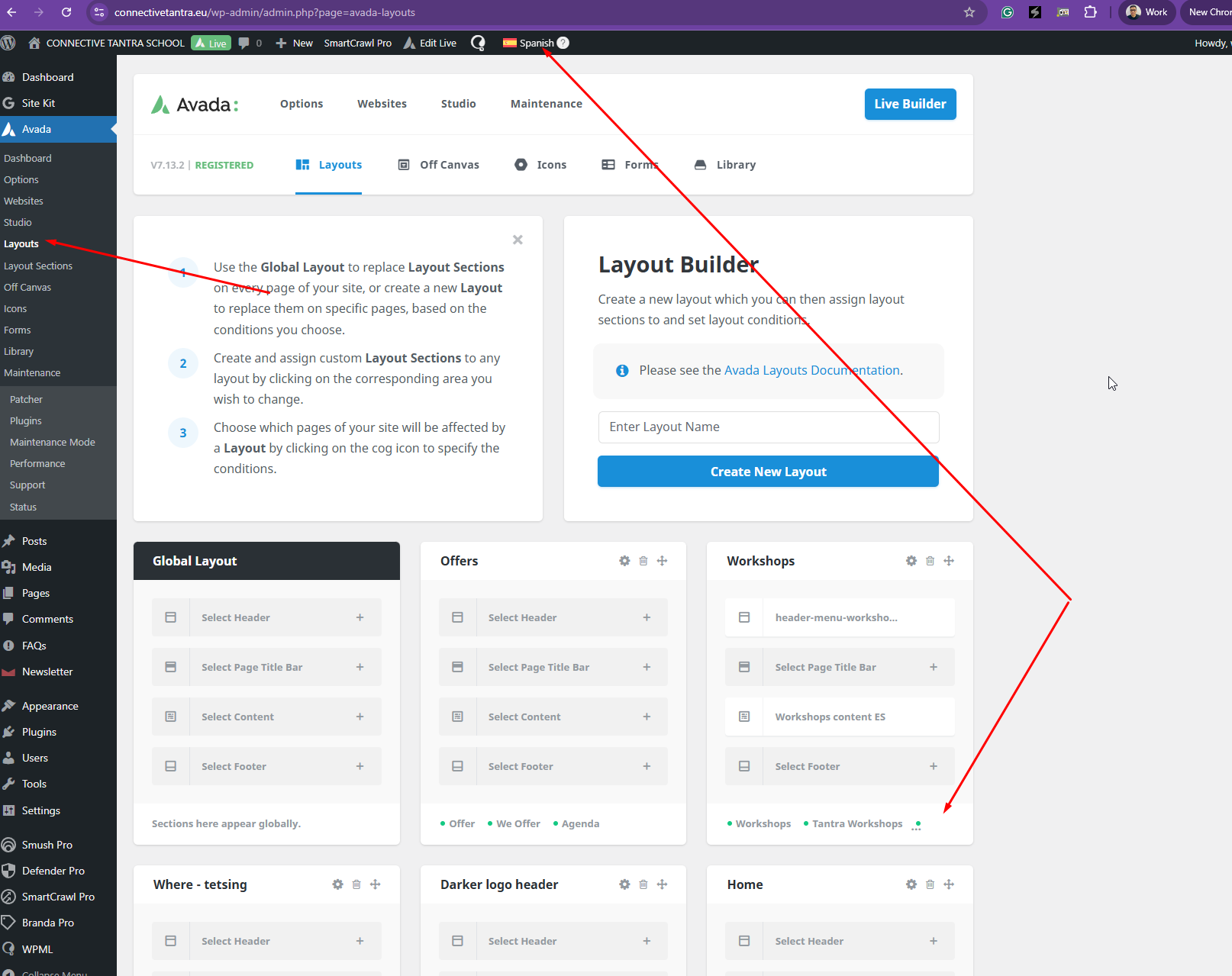Screen dimensions: 1232x976
Task: Open Layout Sections in Avada sidebar submenu
Action: [38, 266]
